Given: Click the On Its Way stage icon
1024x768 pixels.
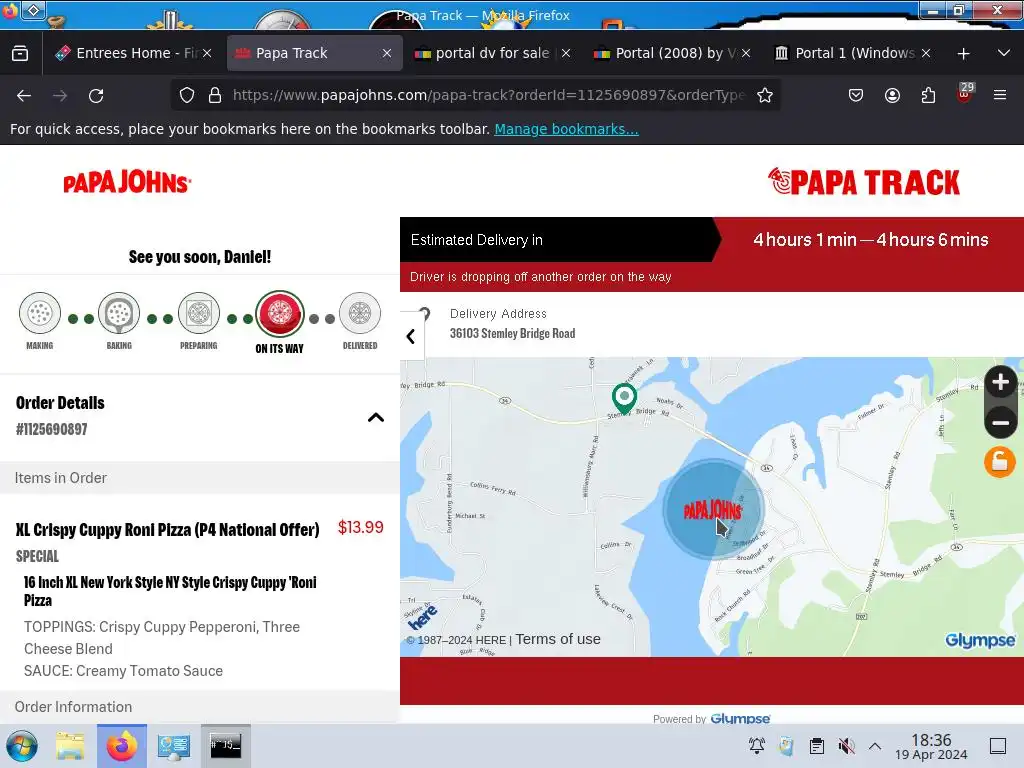Looking at the screenshot, I should coord(280,315).
